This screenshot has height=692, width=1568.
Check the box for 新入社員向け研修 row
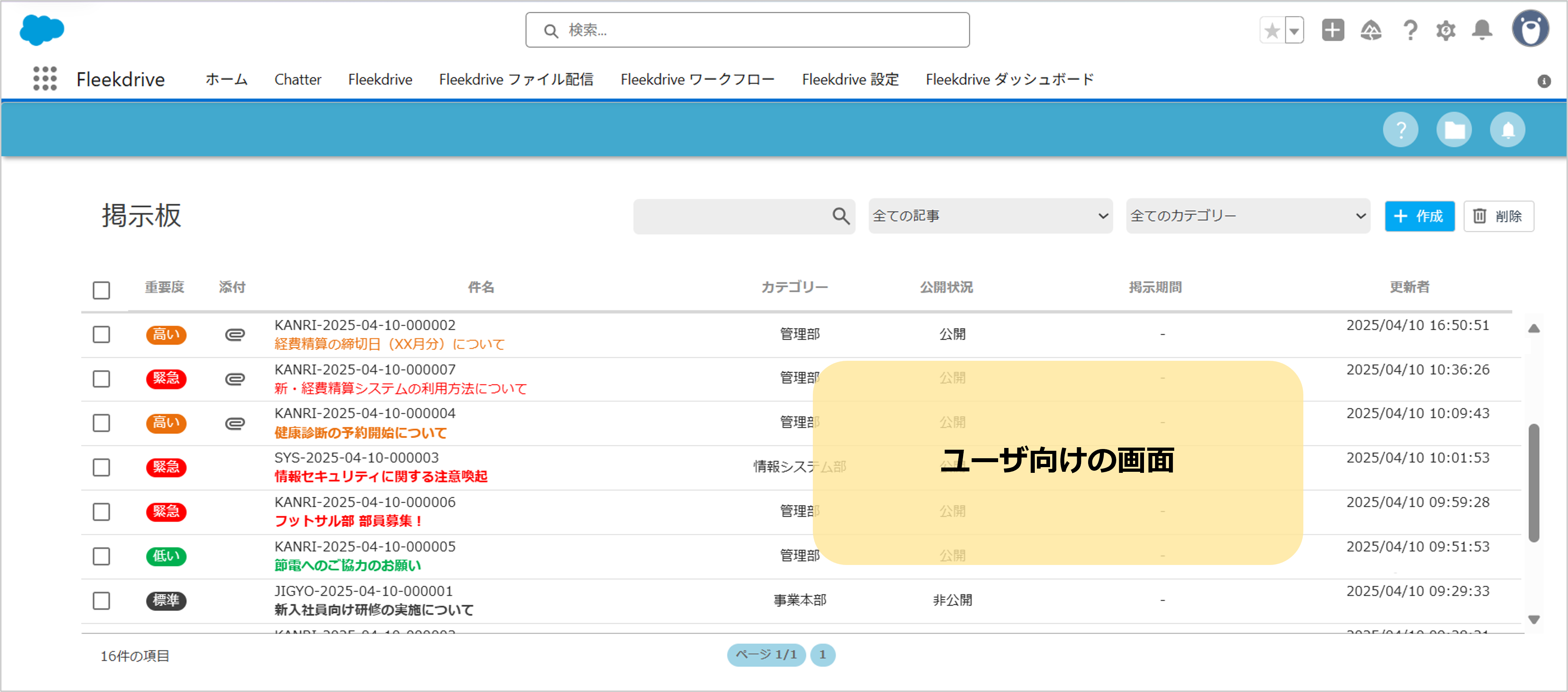(102, 601)
